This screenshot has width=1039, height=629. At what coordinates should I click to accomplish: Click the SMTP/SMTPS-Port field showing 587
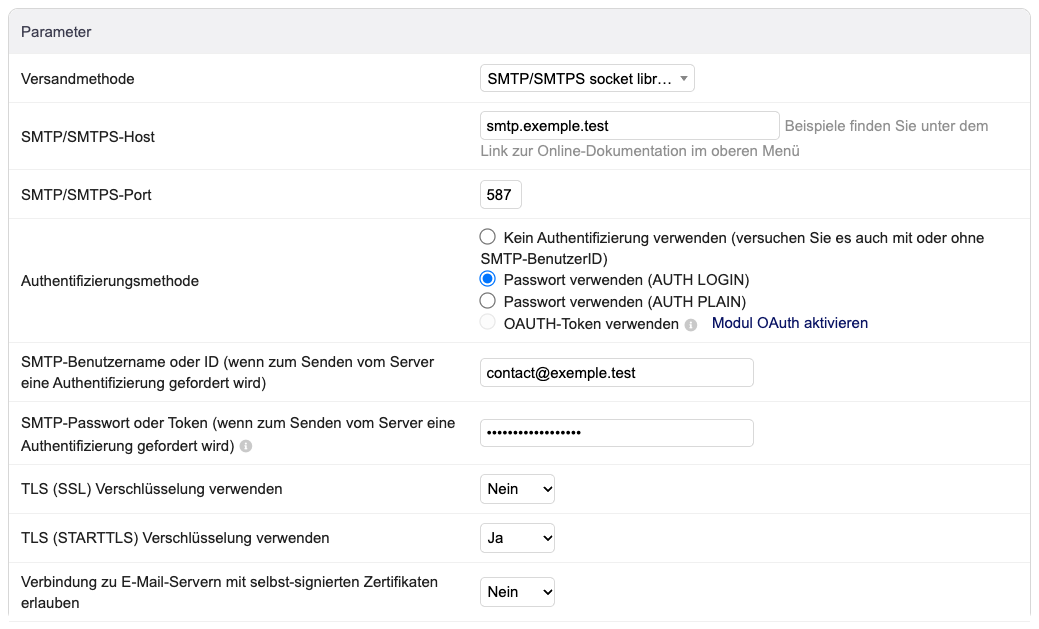pos(500,194)
